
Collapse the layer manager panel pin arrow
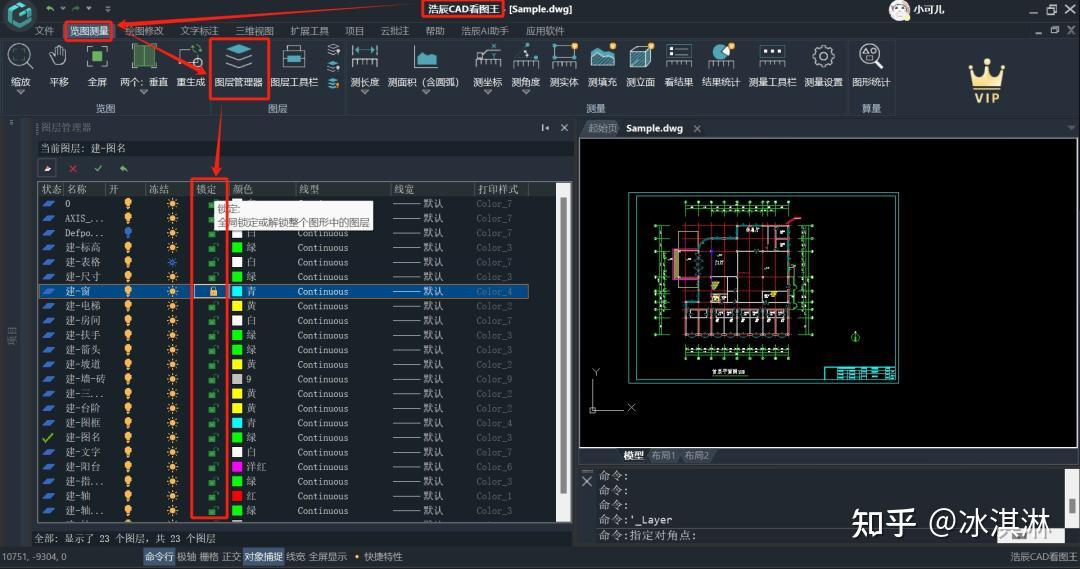[x=545, y=127]
